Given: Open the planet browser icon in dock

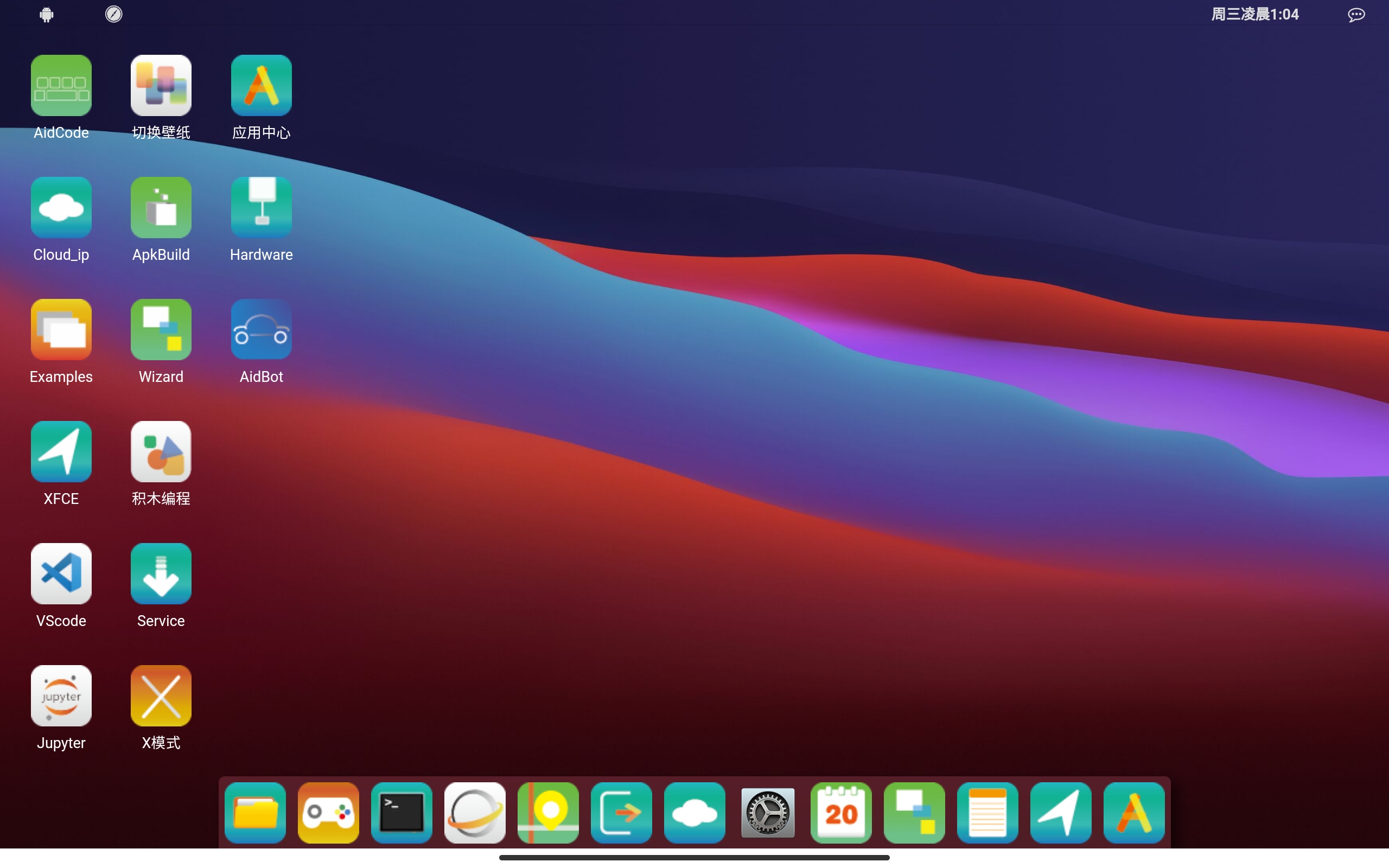Looking at the screenshot, I should click(475, 813).
